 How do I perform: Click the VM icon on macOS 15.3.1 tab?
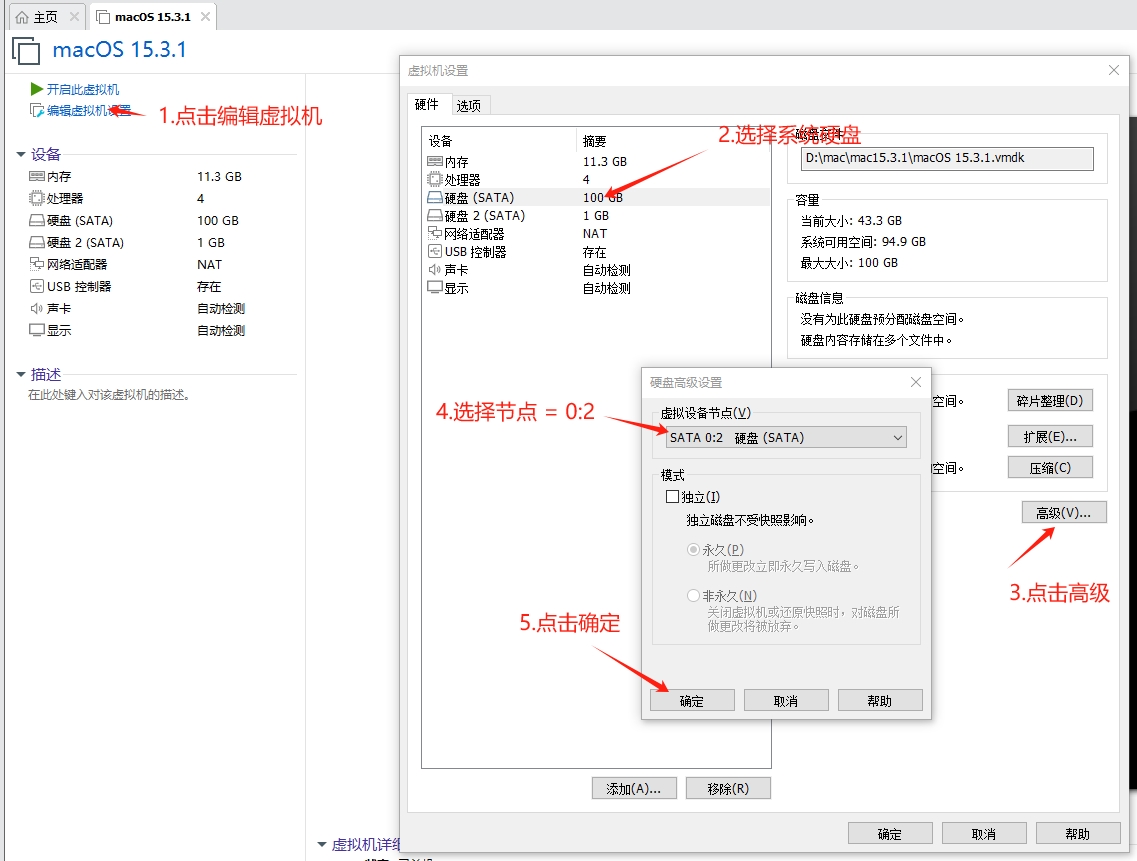[x=104, y=17]
